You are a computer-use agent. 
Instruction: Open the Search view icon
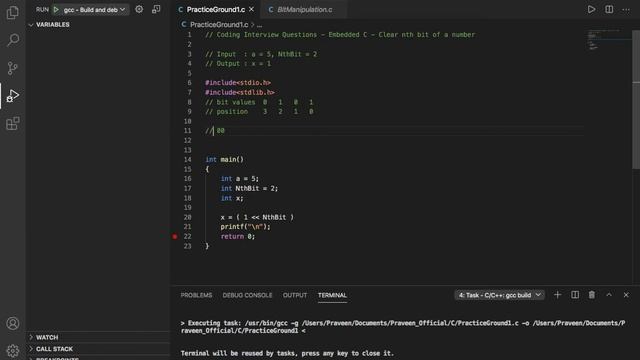(13, 40)
